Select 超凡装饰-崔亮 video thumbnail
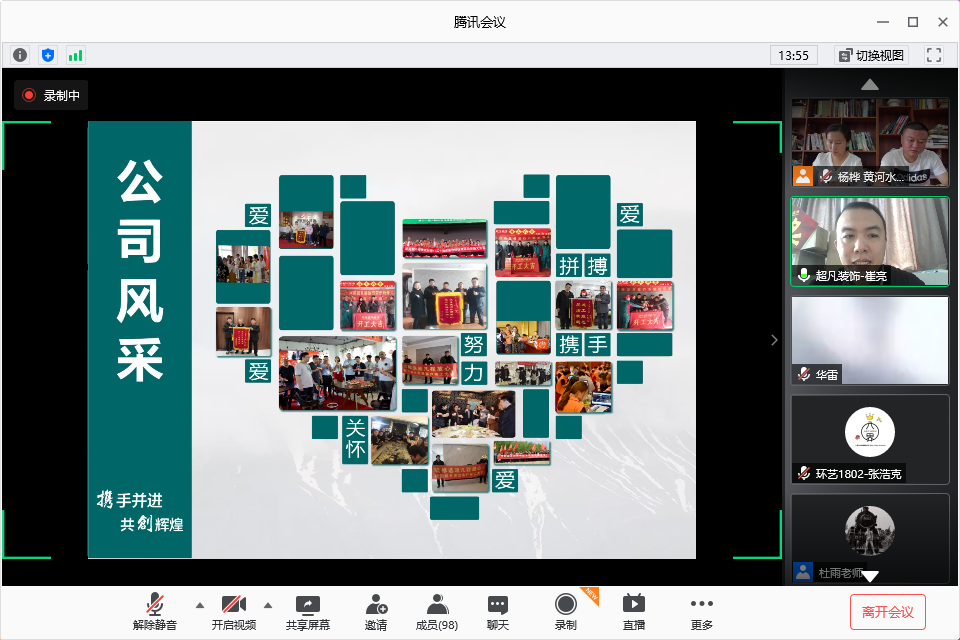 [x=870, y=241]
